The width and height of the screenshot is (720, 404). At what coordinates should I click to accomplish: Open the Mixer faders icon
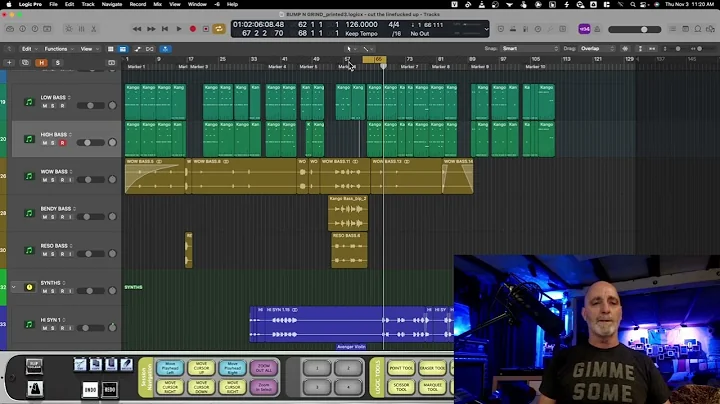point(81,29)
